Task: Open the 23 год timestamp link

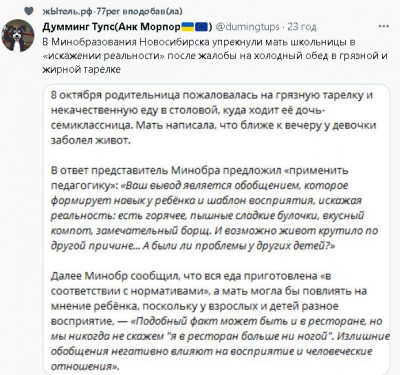Action: click(302, 27)
